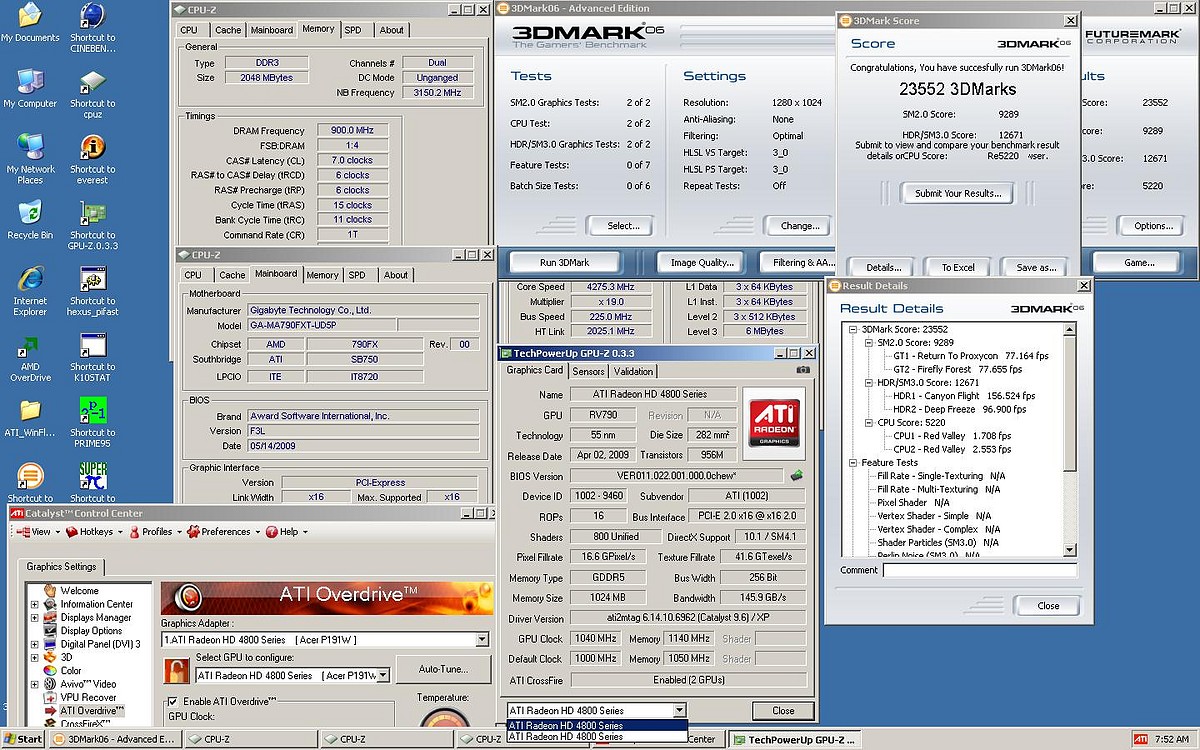1200x750 pixels.
Task: Click Close button in GPU-Z window
Action: coord(783,711)
